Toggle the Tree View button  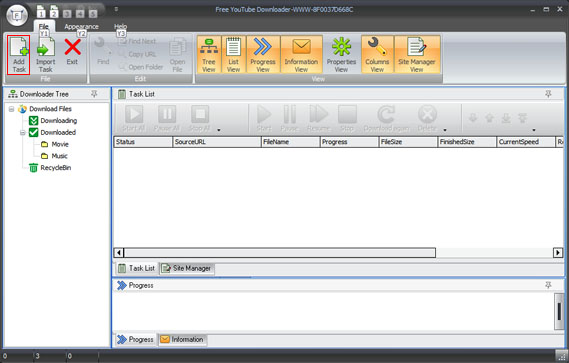209,54
